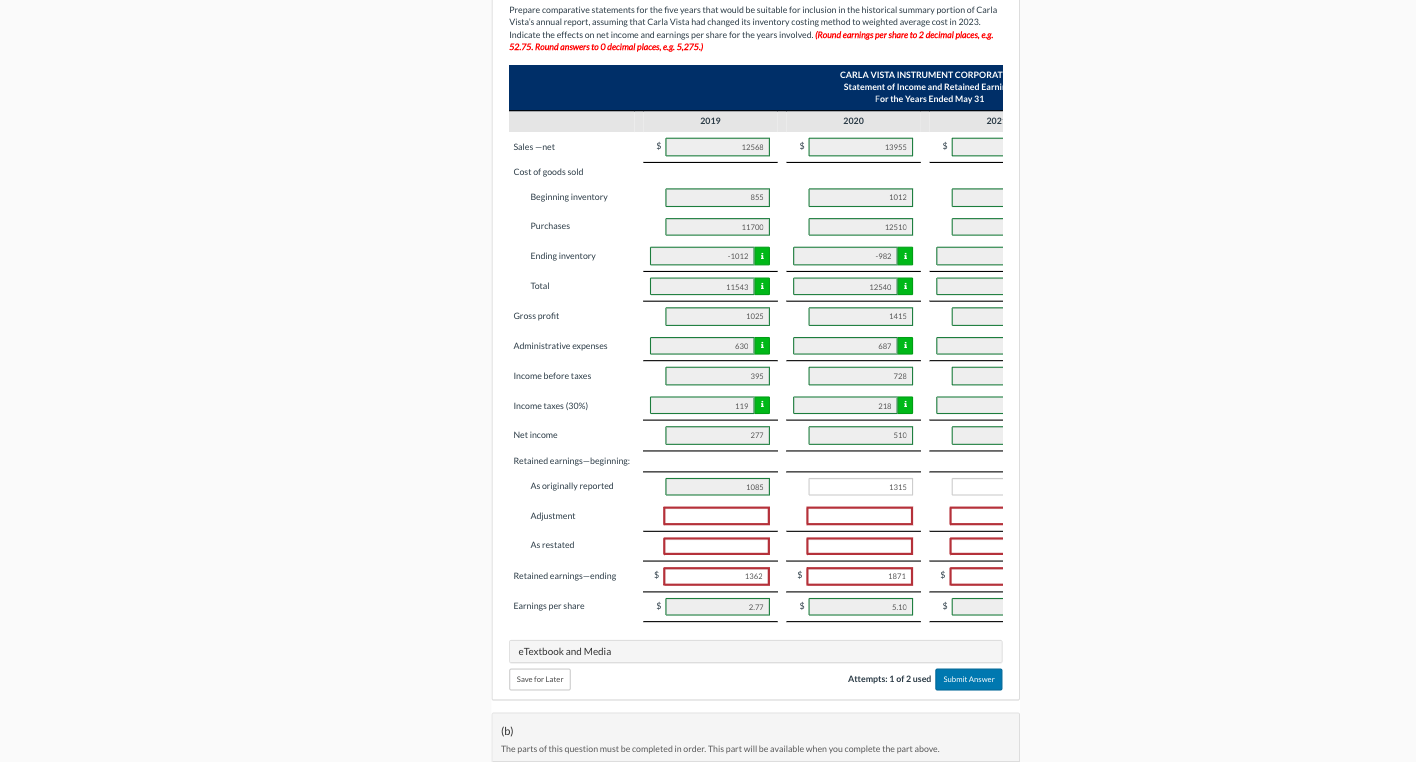Focus the 2020 Earnings per share field 5.10
The image size is (1416, 762).
pyautogui.click(x=860, y=606)
